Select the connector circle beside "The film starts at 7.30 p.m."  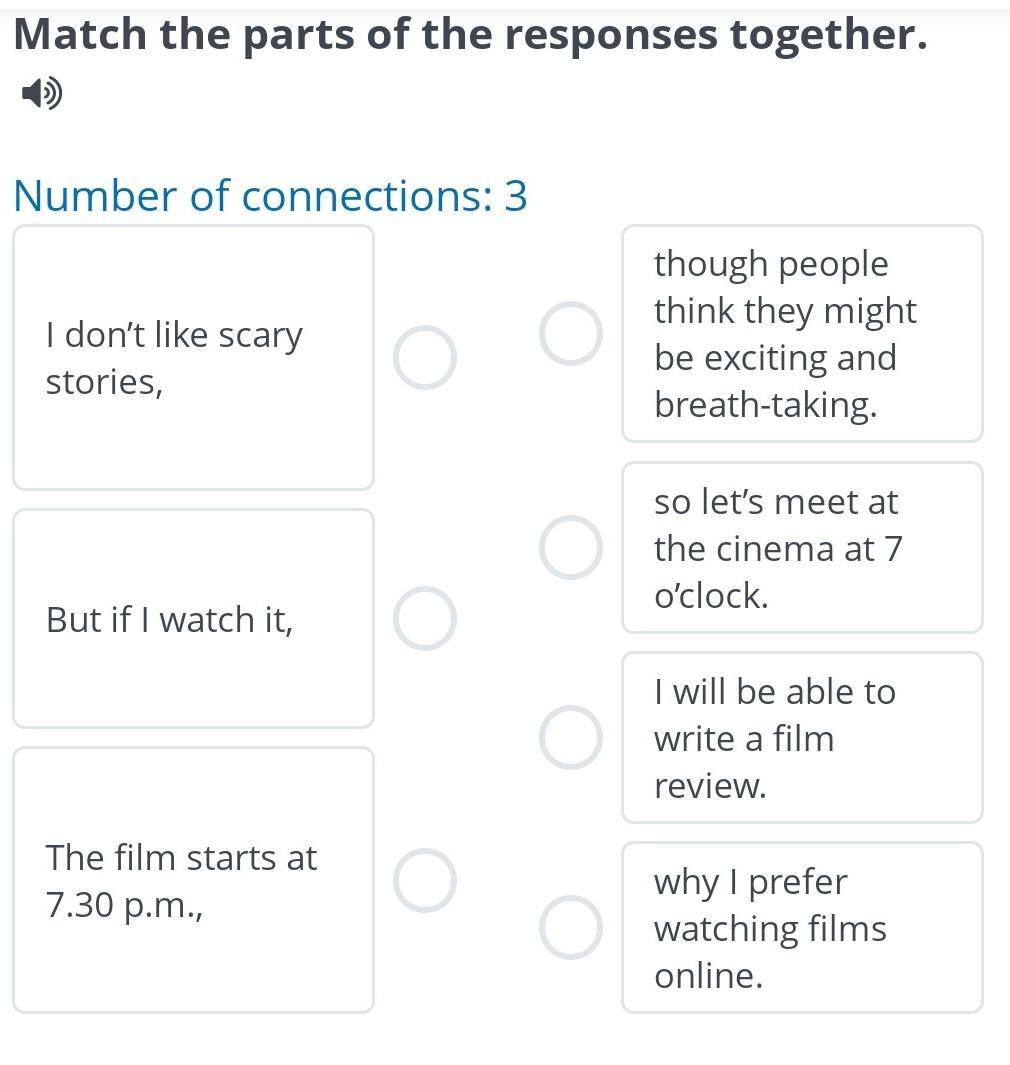425,880
